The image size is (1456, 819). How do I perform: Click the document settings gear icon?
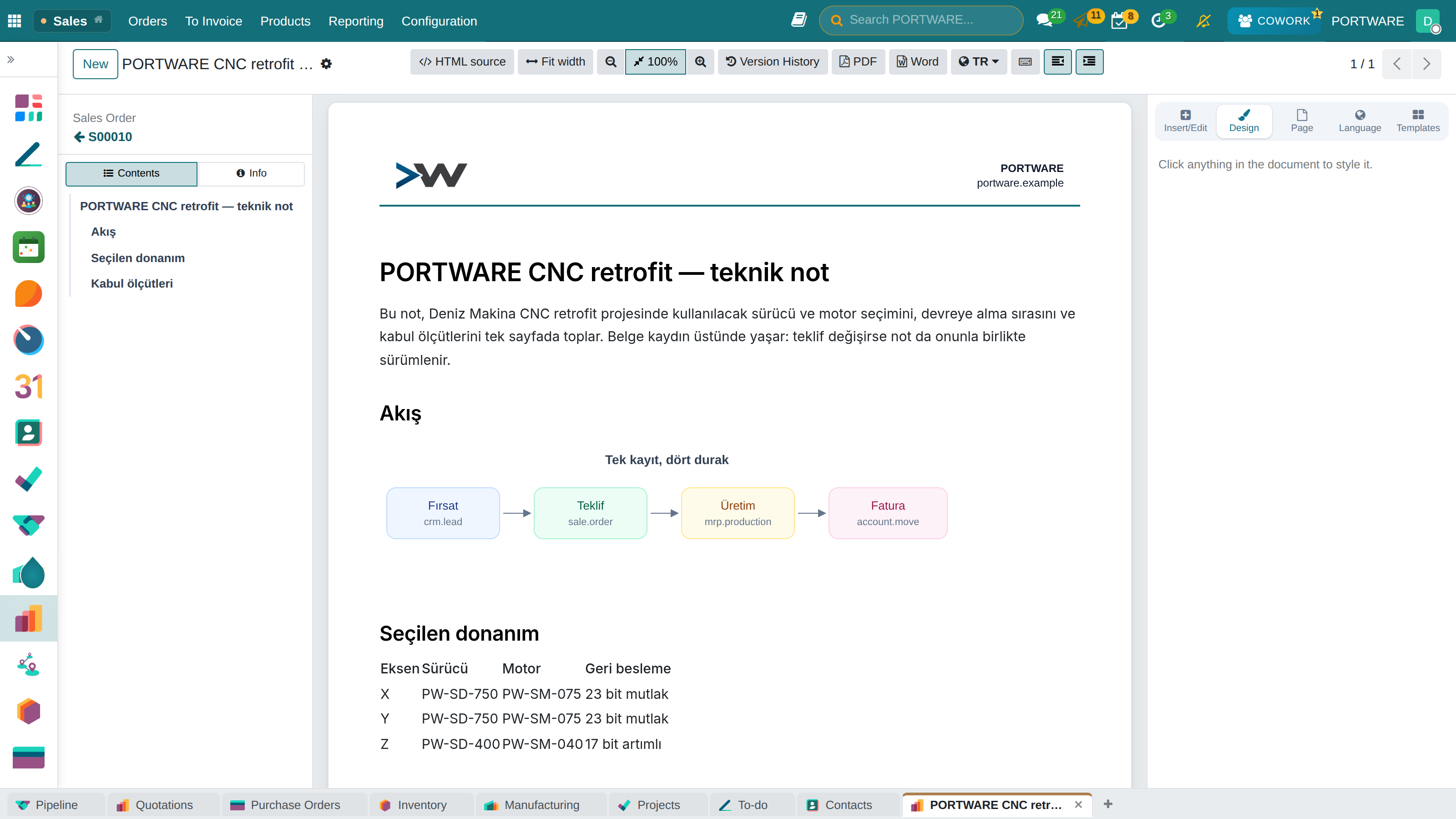point(326,64)
